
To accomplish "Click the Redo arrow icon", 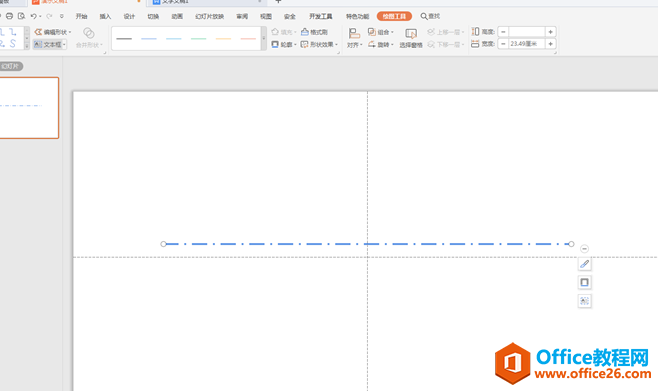I will (49, 16).
